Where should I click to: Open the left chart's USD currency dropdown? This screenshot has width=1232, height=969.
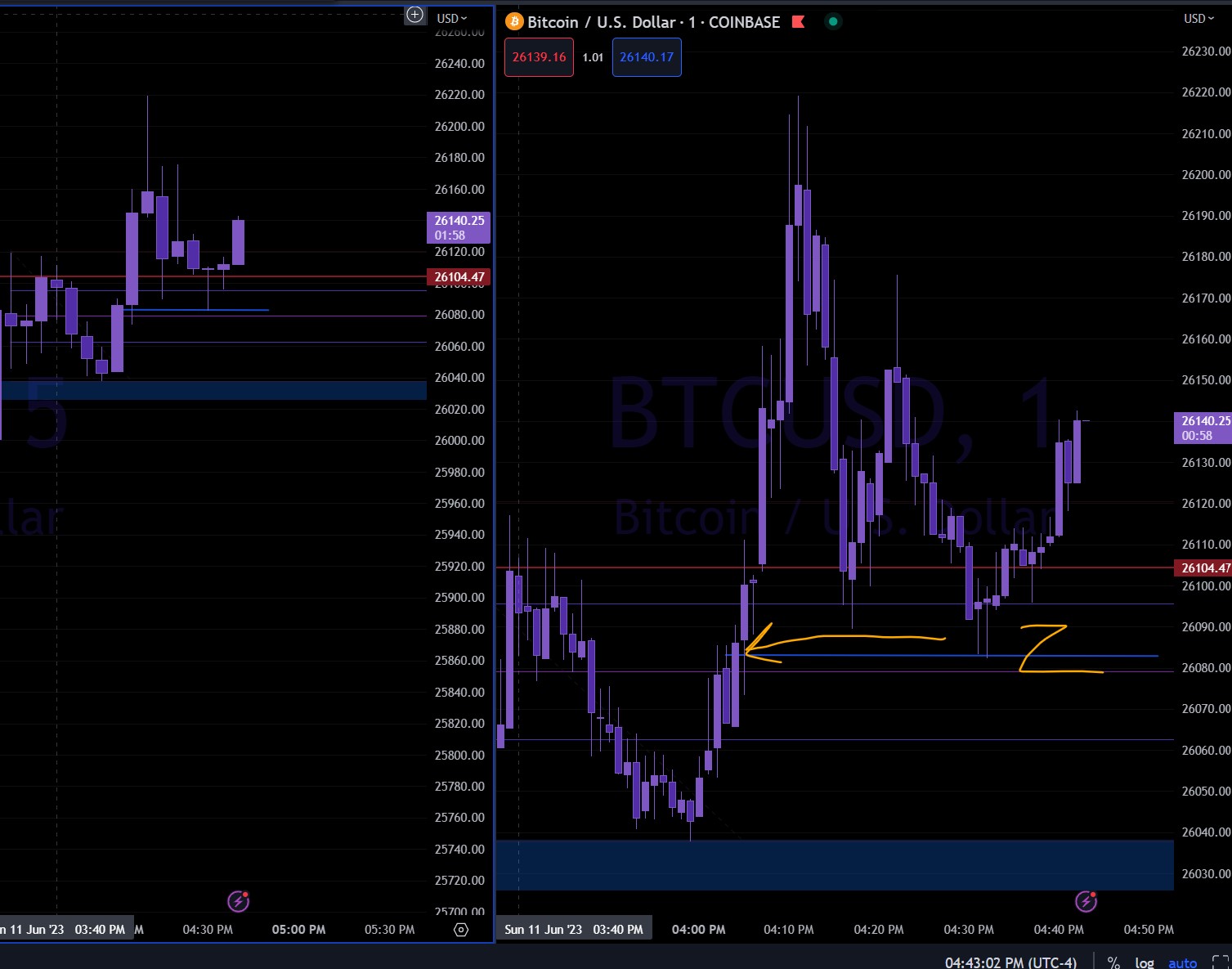[451, 18]
